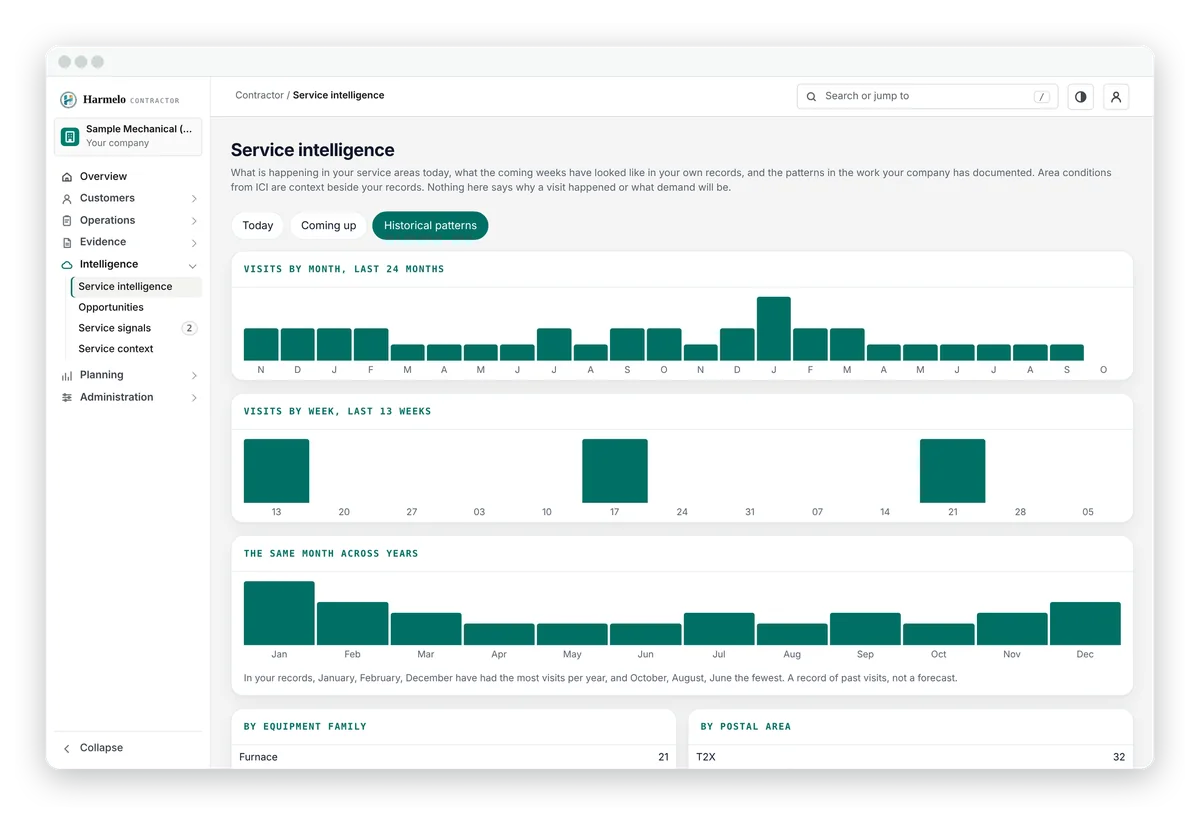1200x815 pixels.
Task: Open the Evidence menu item
Action: click(128, 242)
